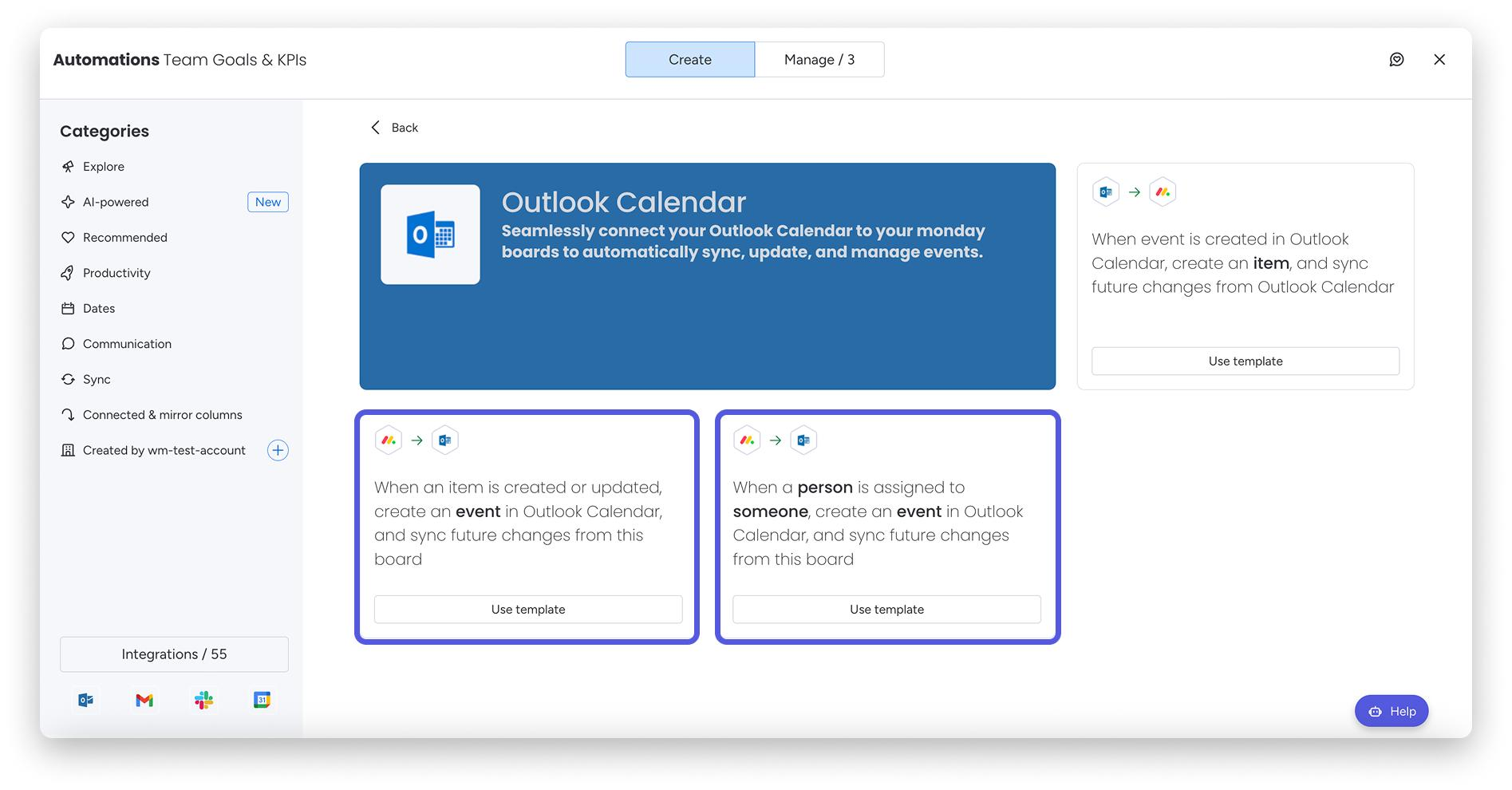Click the New badge next to AI-powered

tap(268, 203)
